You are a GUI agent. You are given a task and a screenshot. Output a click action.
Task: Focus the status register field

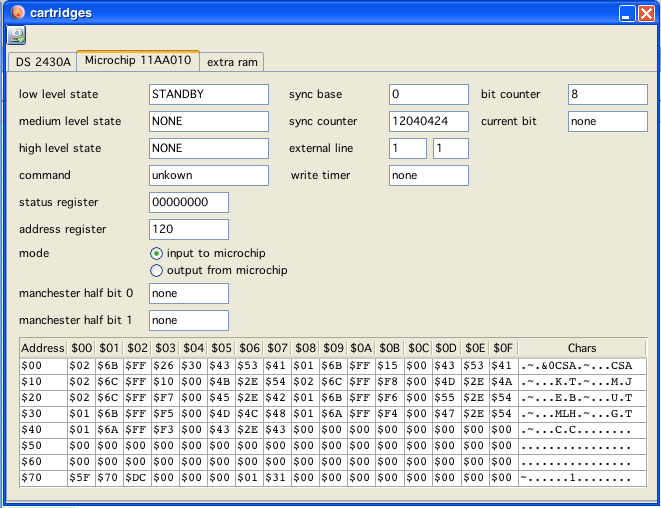point(188,202)
